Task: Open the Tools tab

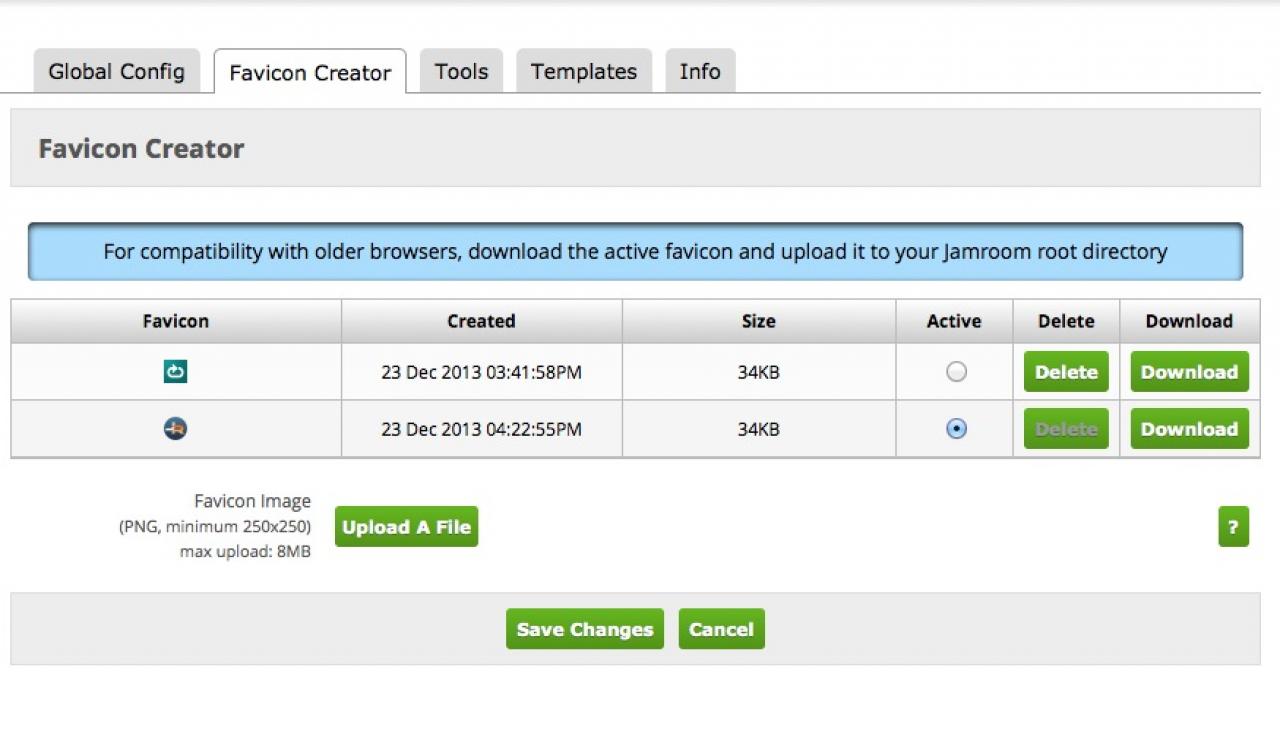Action: click(461, 72)
